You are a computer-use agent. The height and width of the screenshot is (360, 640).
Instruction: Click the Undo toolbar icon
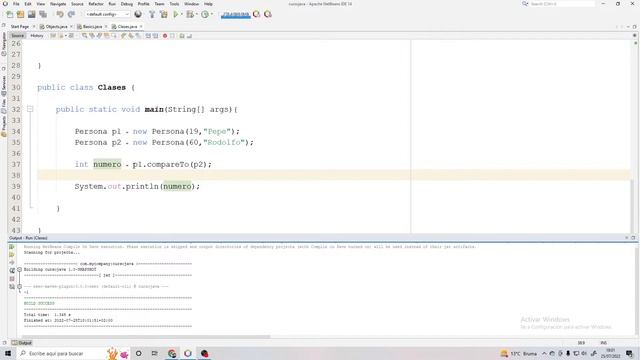click(x=60, y=14)
